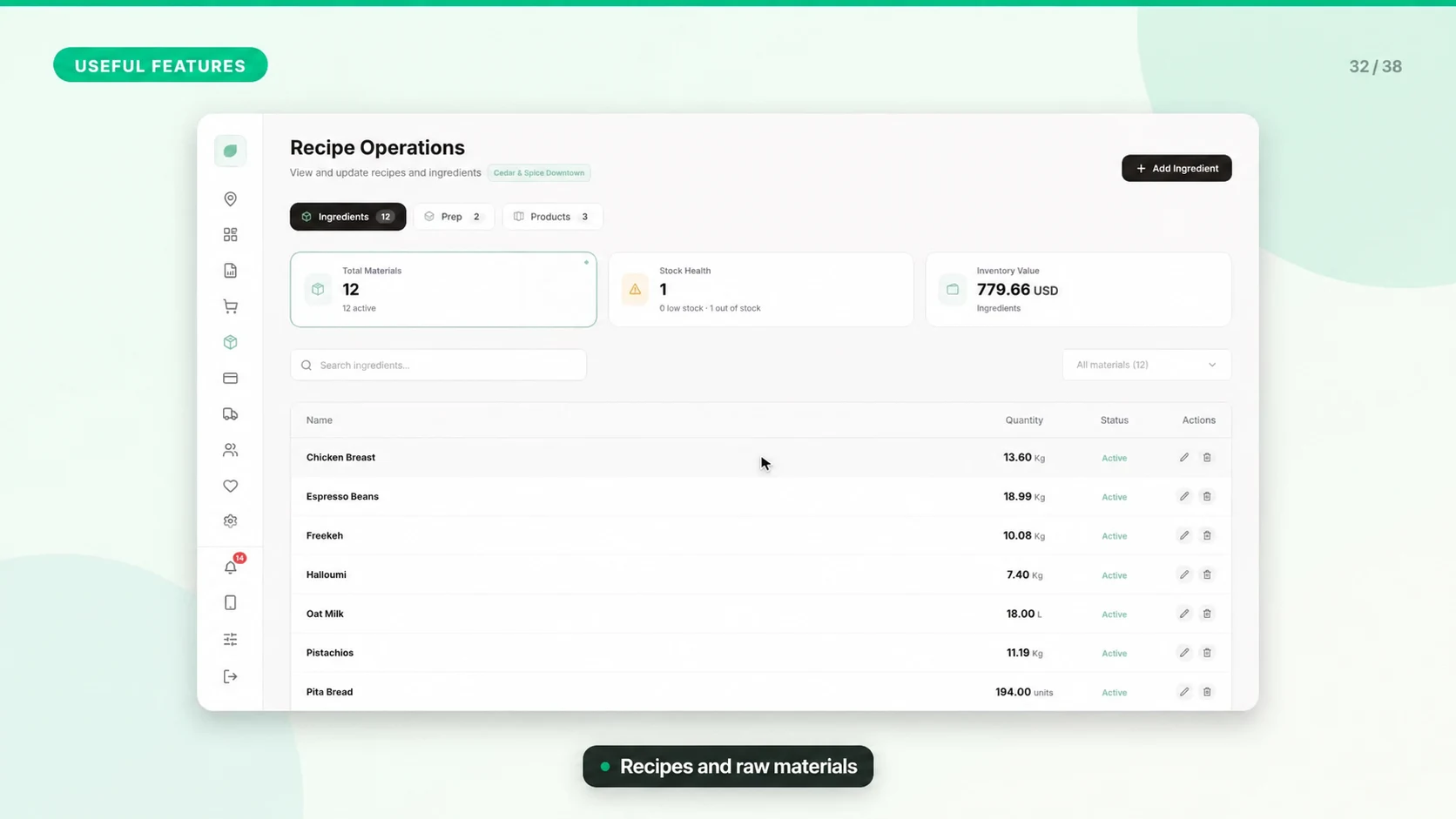Click the logout sidebar icon
This screenshot has width=1456, height=819.
click(x=230, y=676)
